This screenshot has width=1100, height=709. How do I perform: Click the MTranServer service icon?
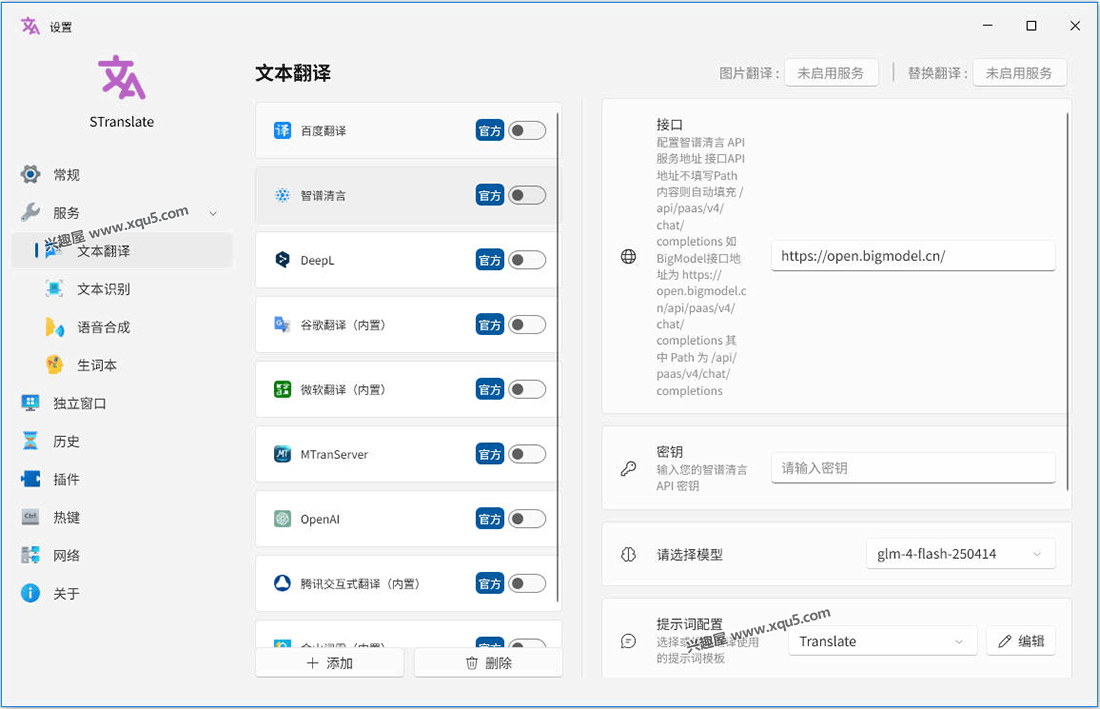282,454
